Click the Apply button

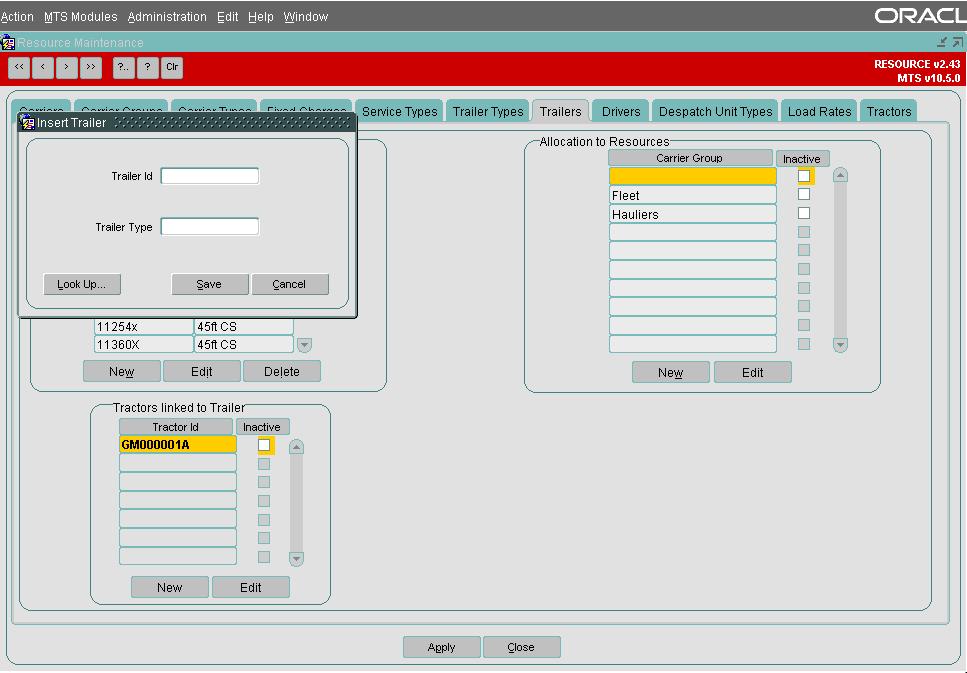(x=442, y=647)
